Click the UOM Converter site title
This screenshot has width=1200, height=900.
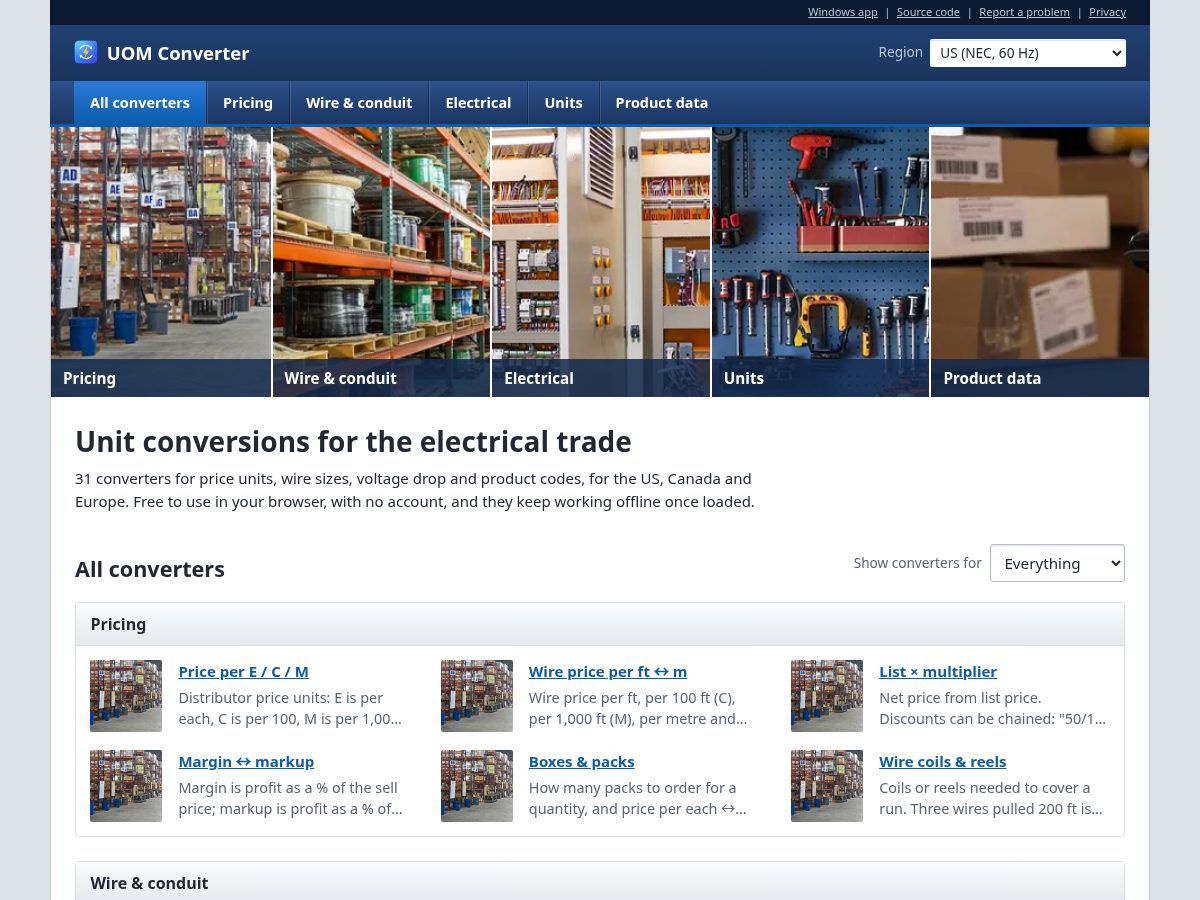[178, 53]
